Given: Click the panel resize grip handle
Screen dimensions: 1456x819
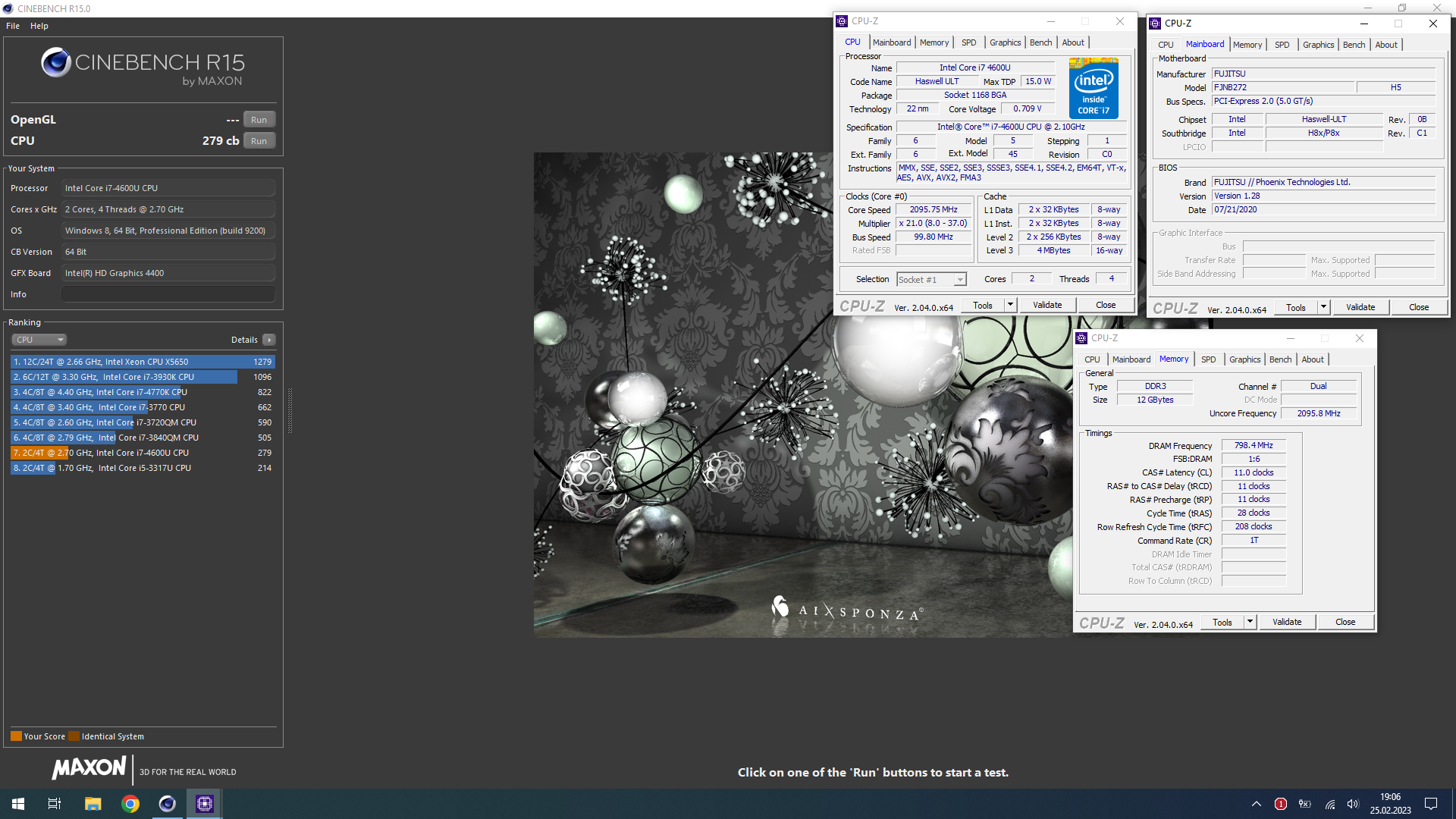Looking at the screenshot, I should [x=290, y=410].
